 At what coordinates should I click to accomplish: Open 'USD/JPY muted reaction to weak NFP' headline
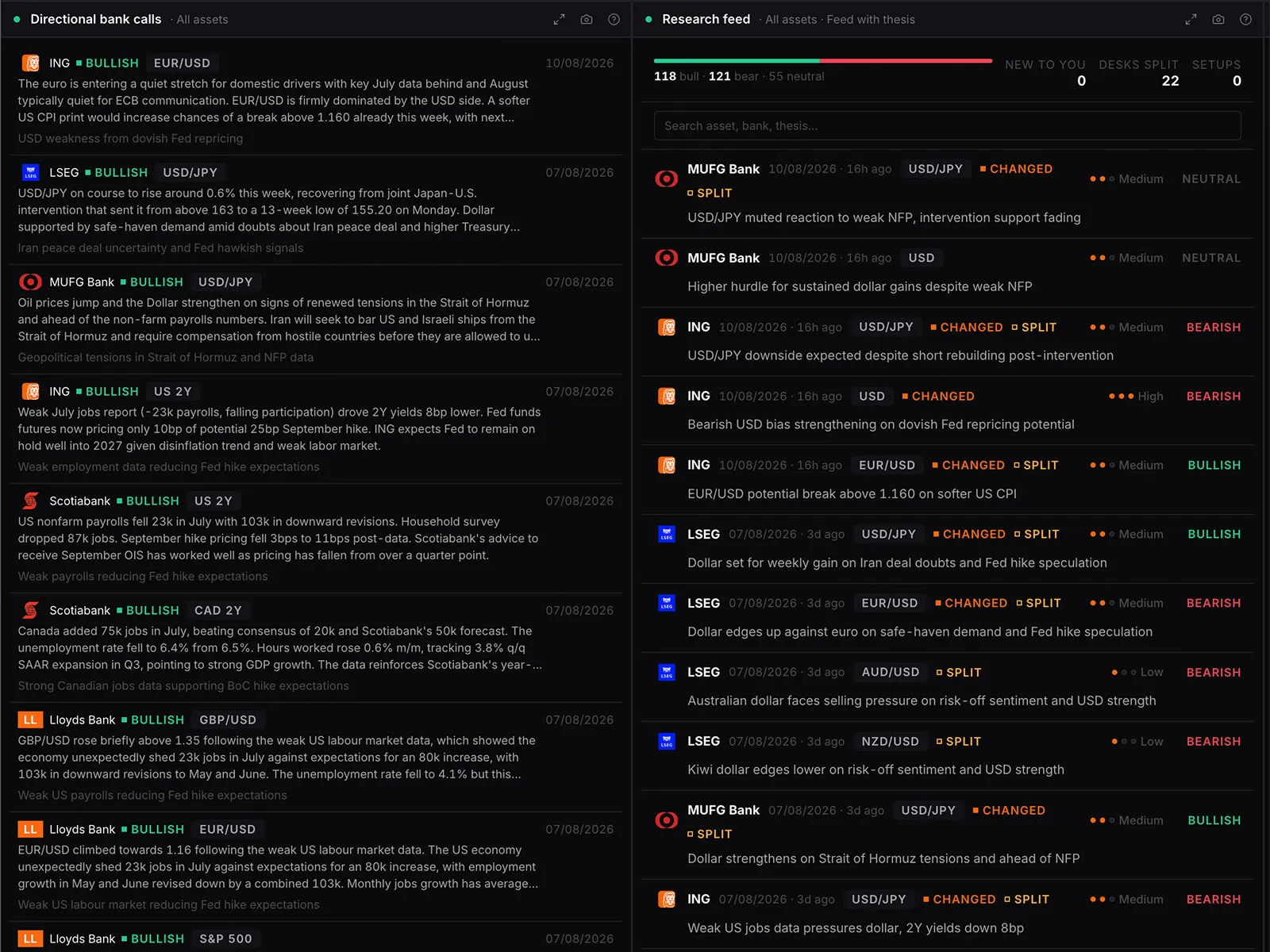point(884,217)
